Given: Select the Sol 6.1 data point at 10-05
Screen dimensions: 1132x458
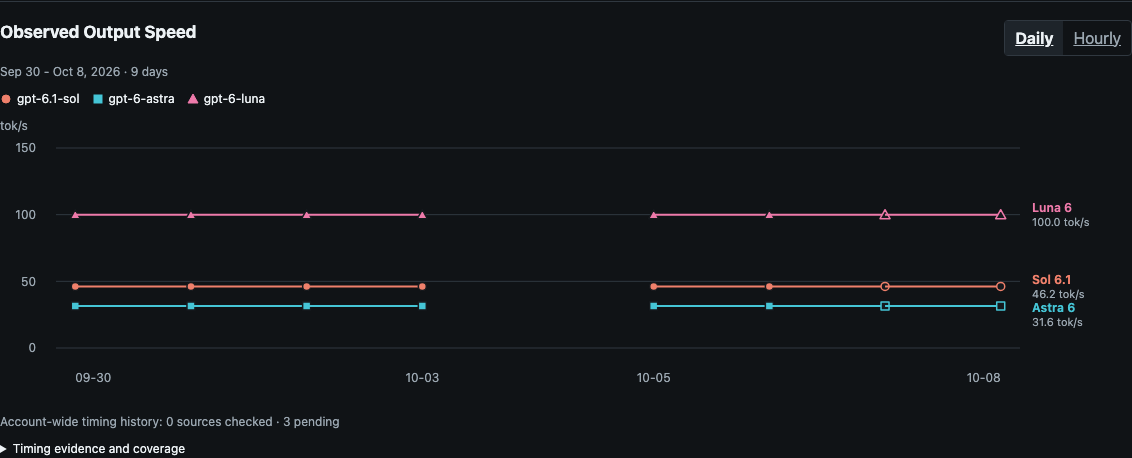Looking at the screenshot, I should click(654, 287).
